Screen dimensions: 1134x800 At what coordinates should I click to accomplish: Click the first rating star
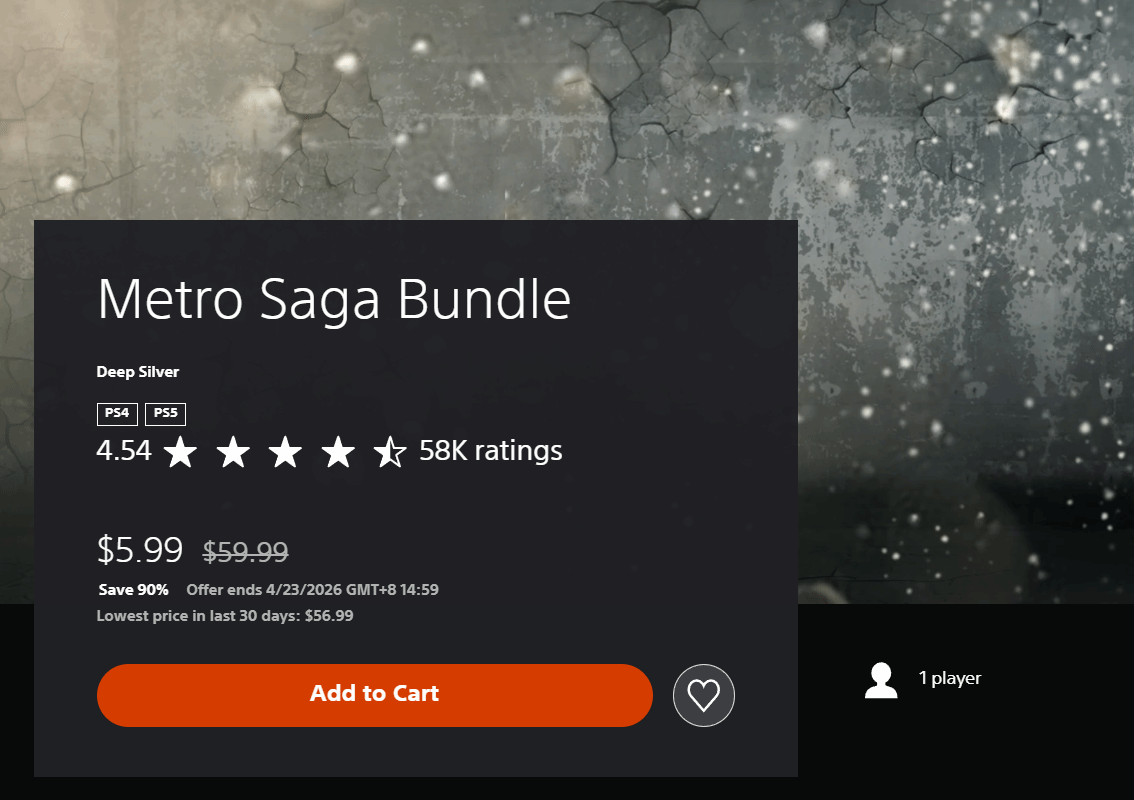coord(181,452)
